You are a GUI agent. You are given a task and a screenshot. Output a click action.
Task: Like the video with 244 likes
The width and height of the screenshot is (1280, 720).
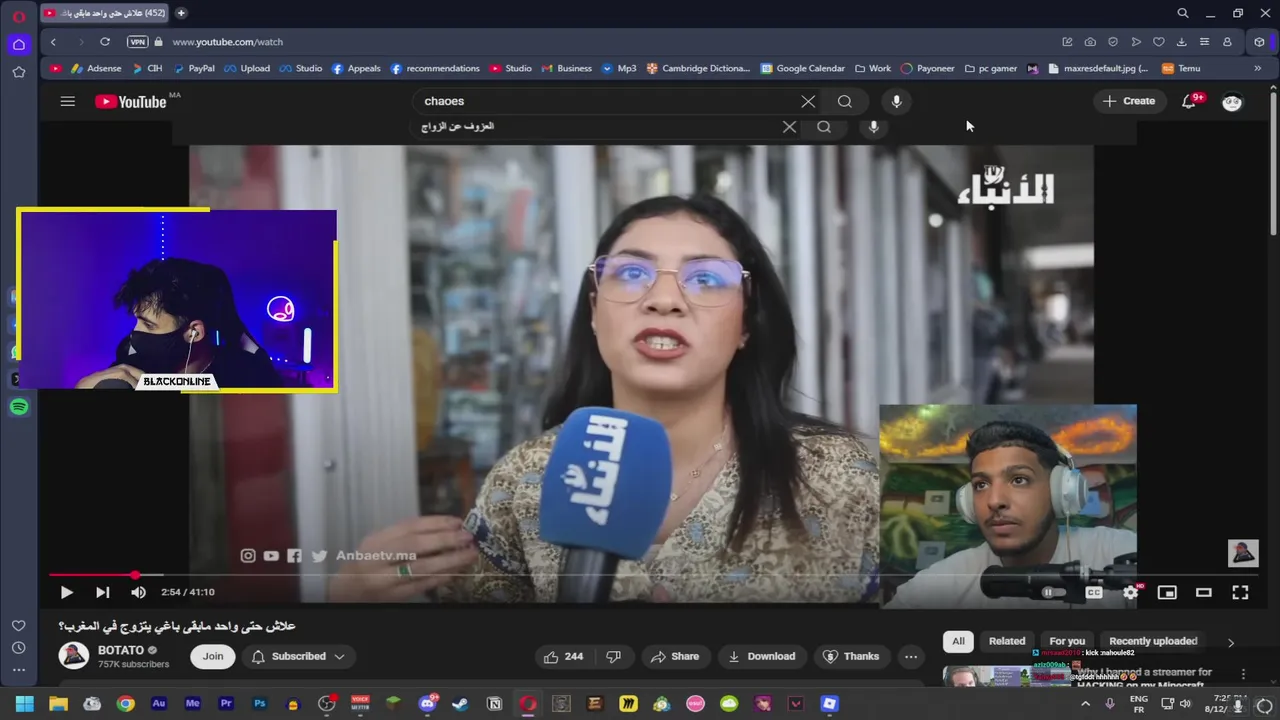pos(563,656)
